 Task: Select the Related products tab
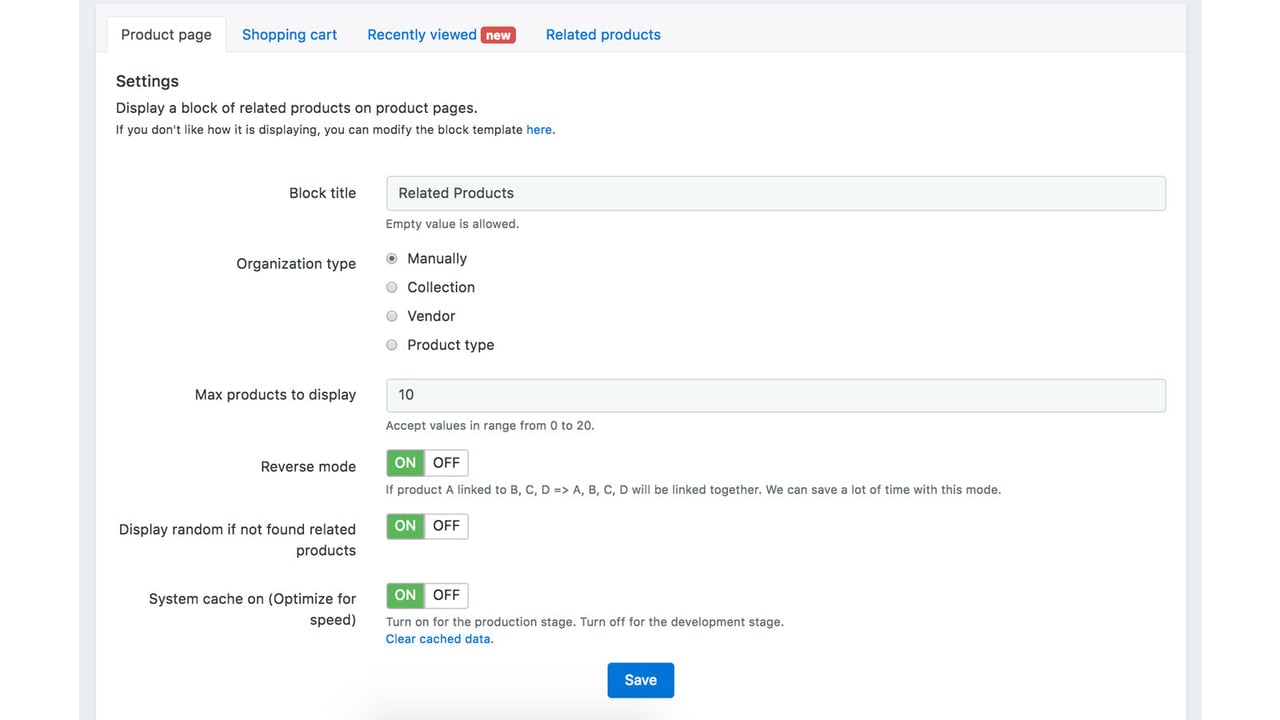tap(603, 34)
